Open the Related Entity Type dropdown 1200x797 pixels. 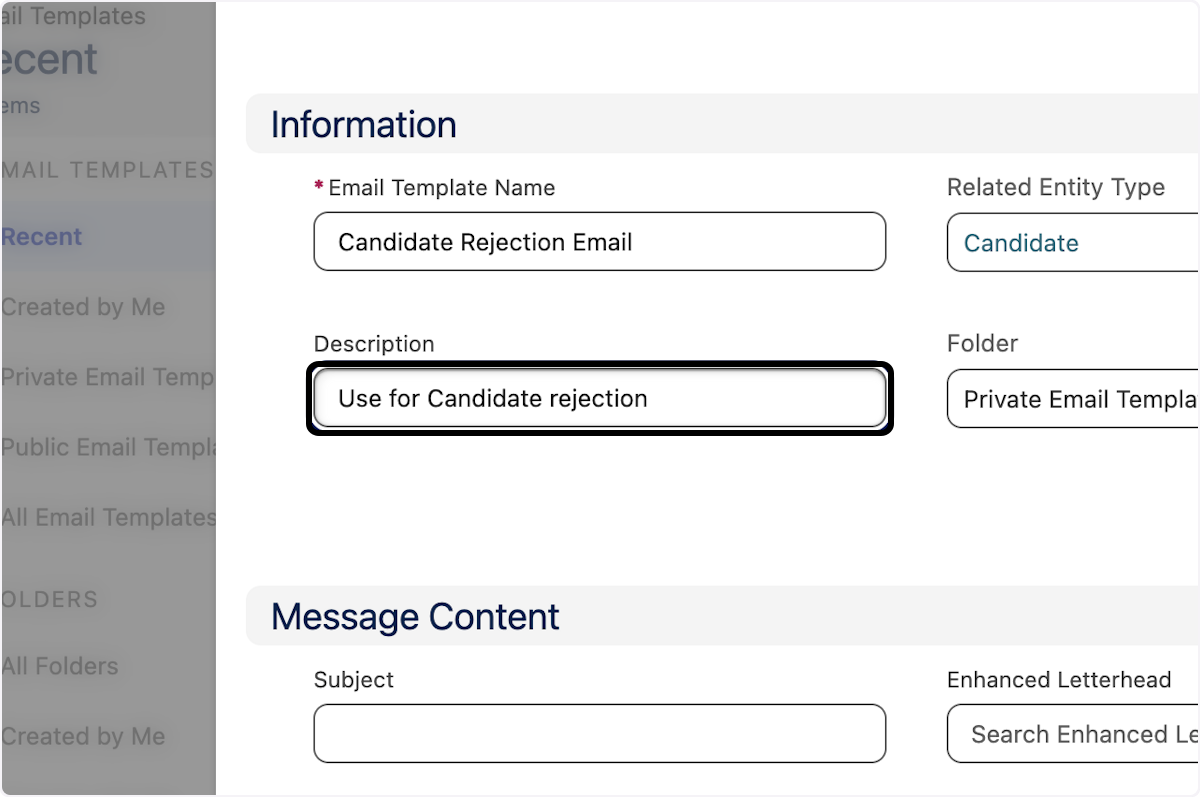click(1072, 243)
